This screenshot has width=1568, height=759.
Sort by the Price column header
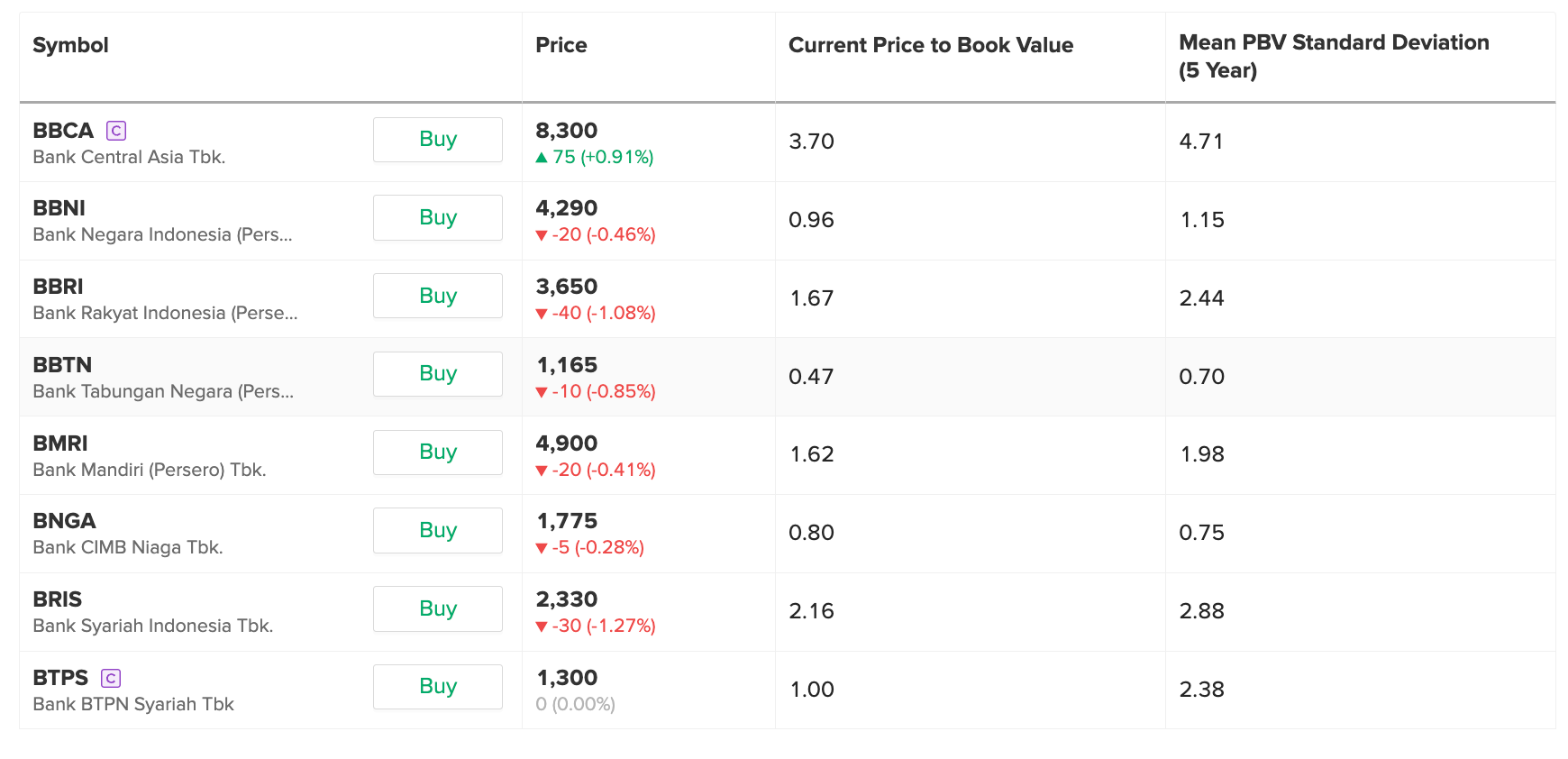pos(561,45)
